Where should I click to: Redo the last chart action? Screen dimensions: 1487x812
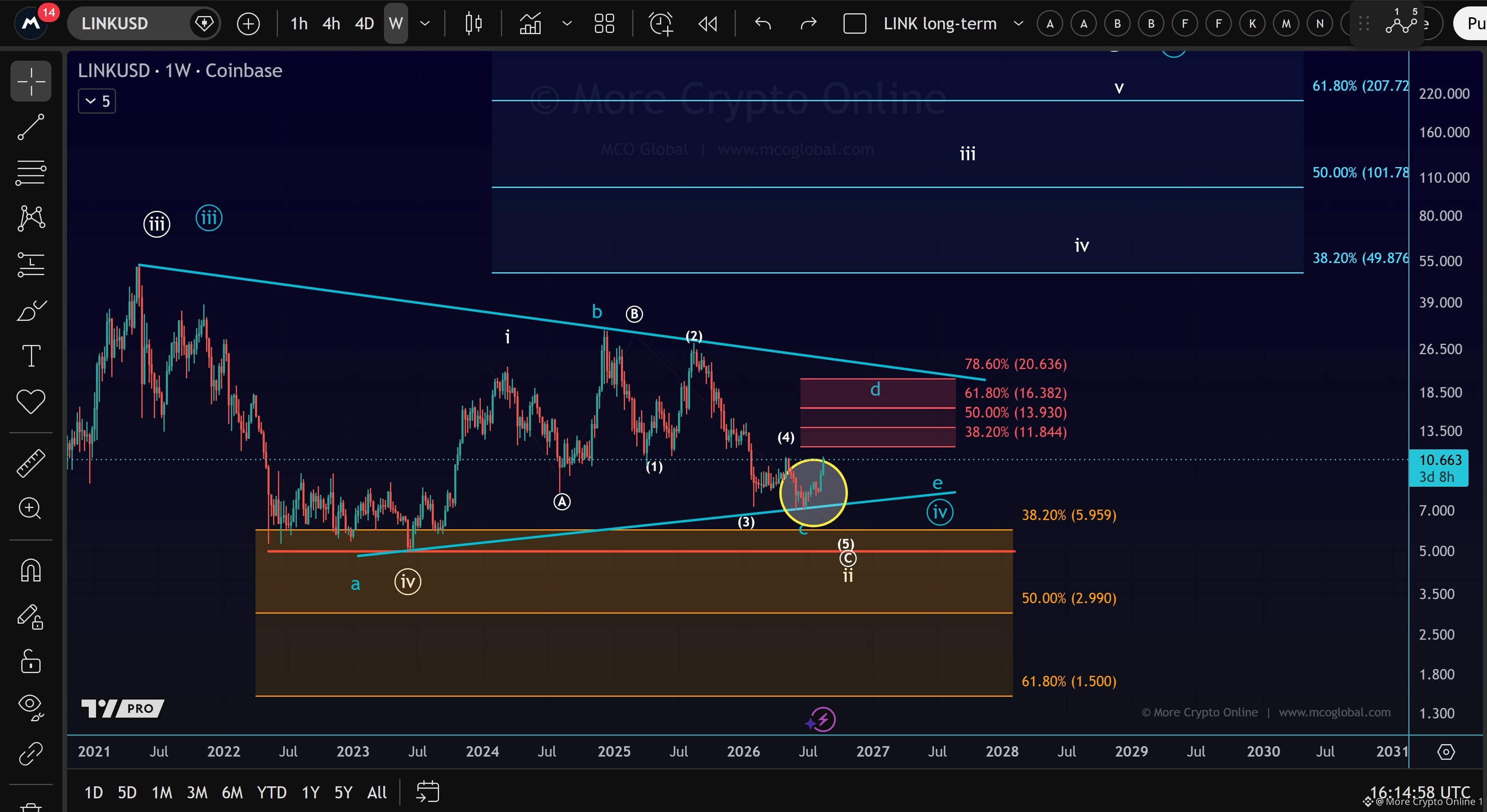pos(808,24)
